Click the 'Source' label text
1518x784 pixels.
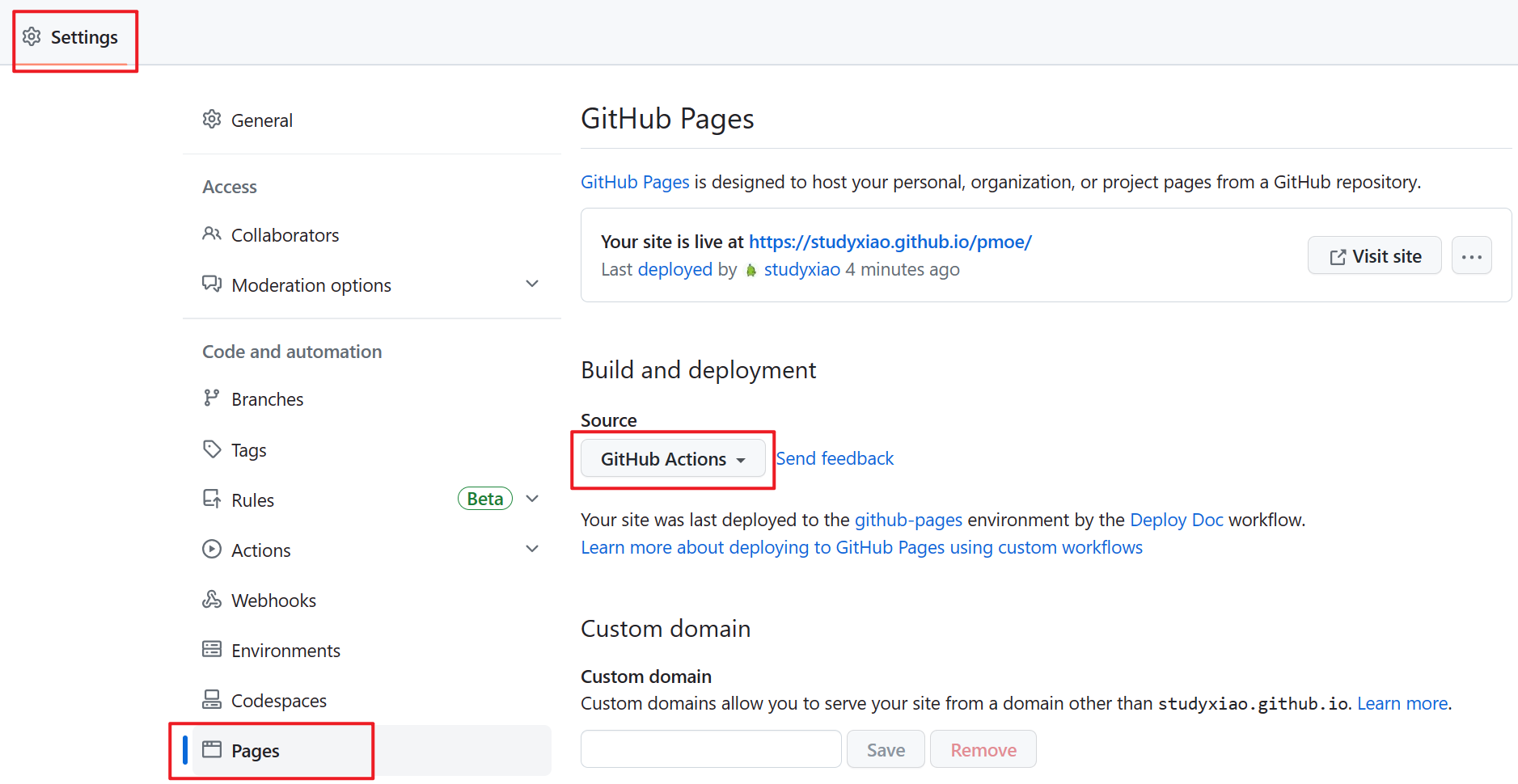(609, 420)
